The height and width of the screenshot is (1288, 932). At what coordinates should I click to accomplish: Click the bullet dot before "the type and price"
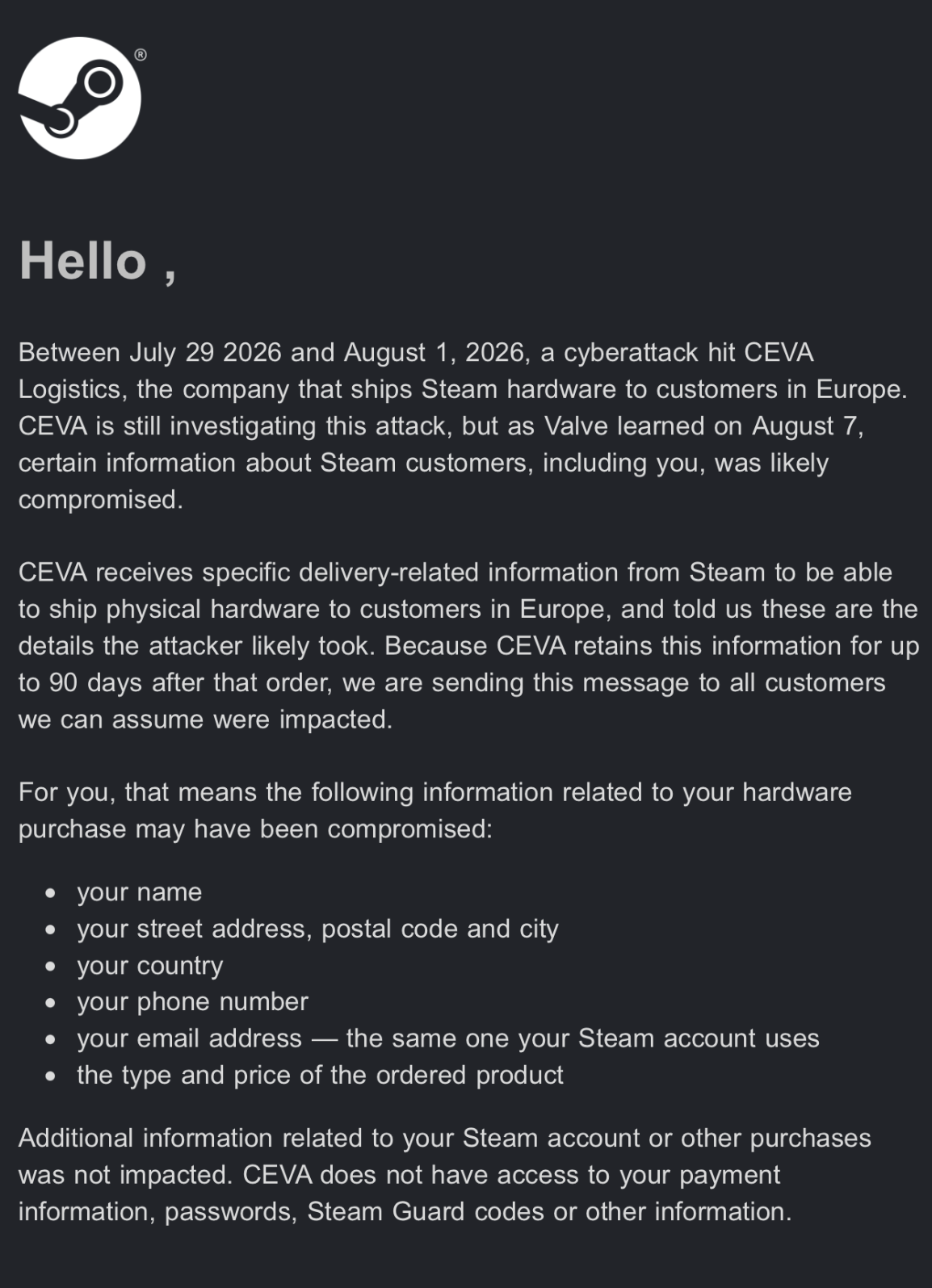[x=51, y=1076]
